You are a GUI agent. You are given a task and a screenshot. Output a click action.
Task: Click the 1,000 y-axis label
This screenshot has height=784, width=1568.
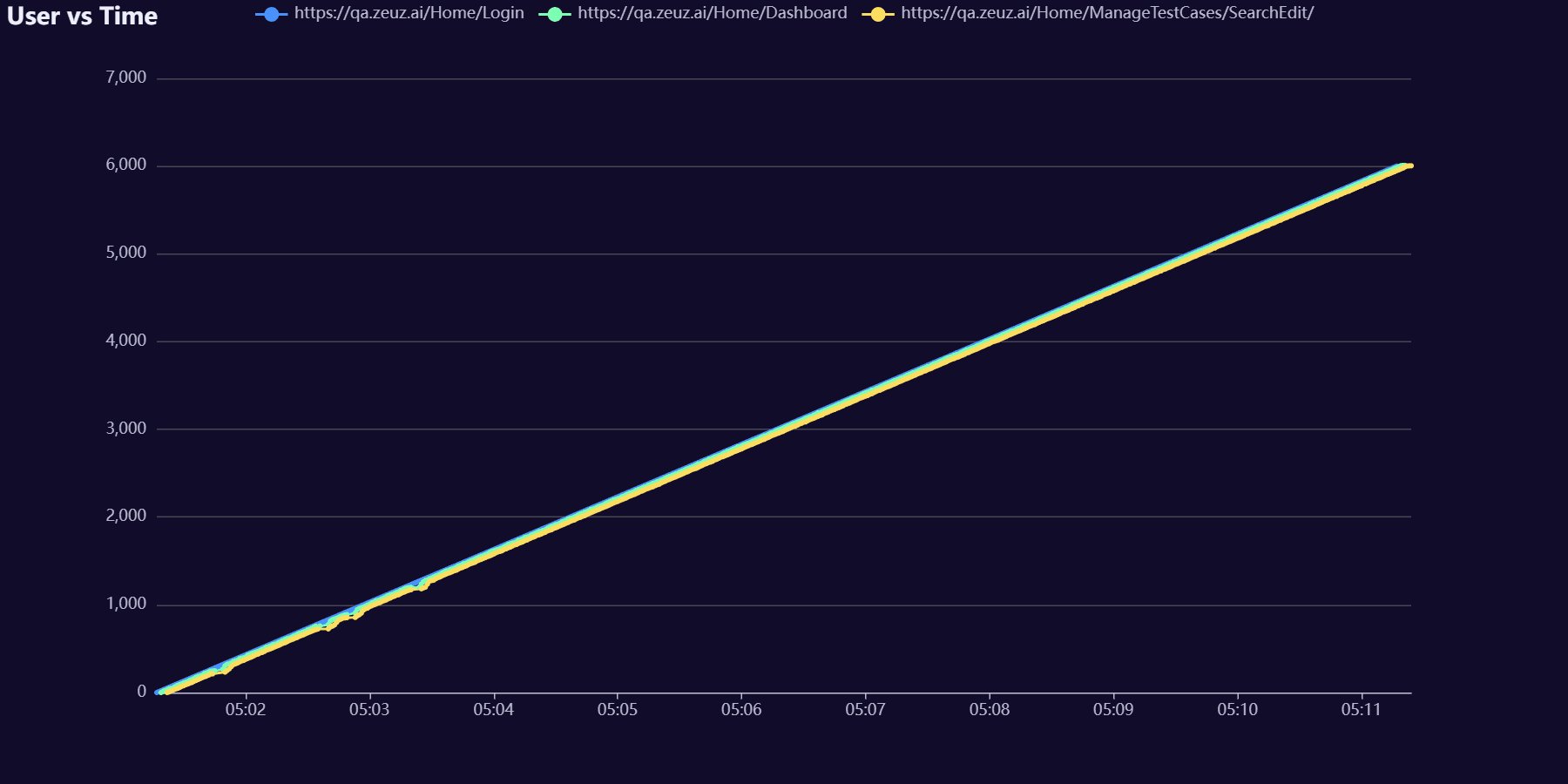[x=126, y=604]
